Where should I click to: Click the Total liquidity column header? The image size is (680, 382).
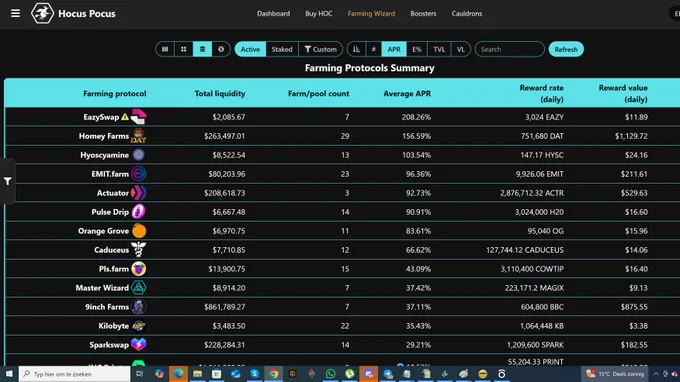coord(220,93)
